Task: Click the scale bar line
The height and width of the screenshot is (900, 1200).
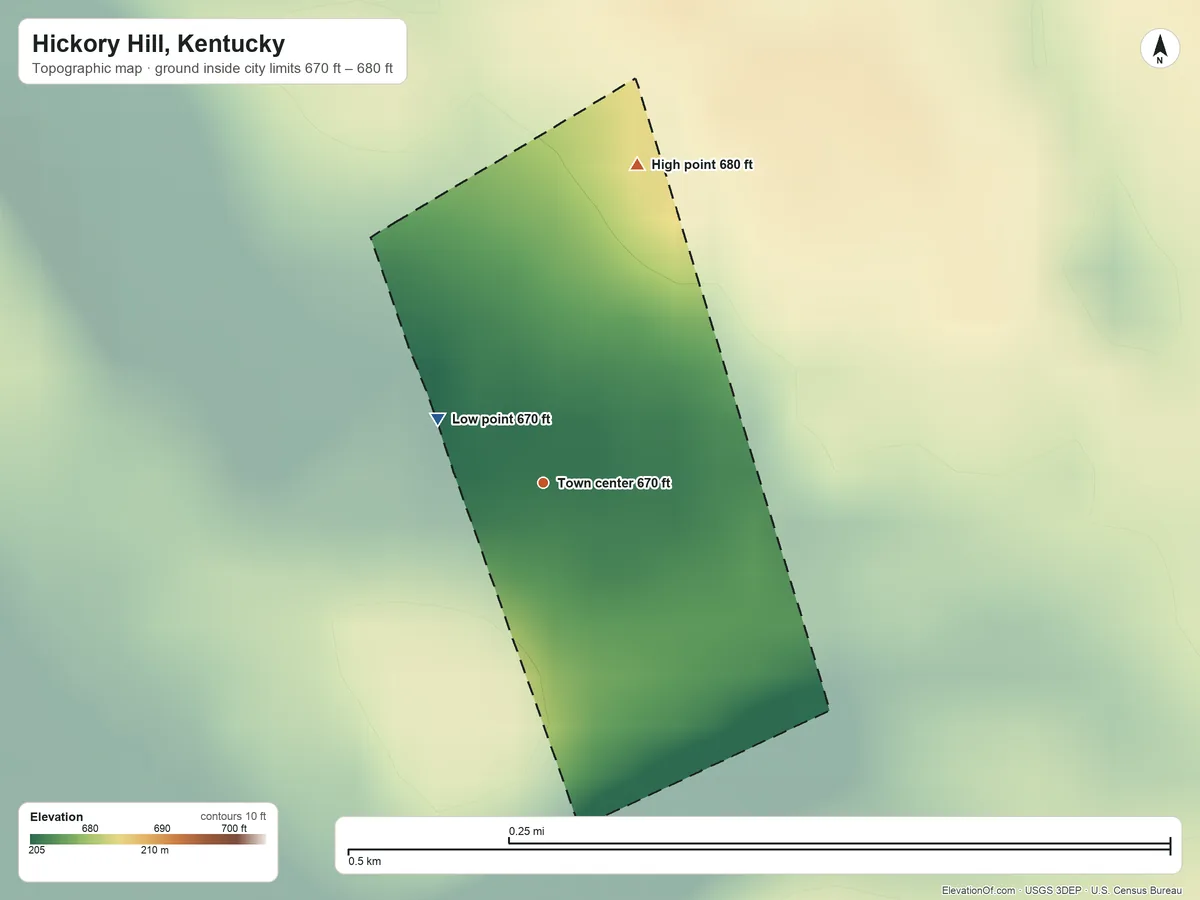Action: click(x=759, y=847)
